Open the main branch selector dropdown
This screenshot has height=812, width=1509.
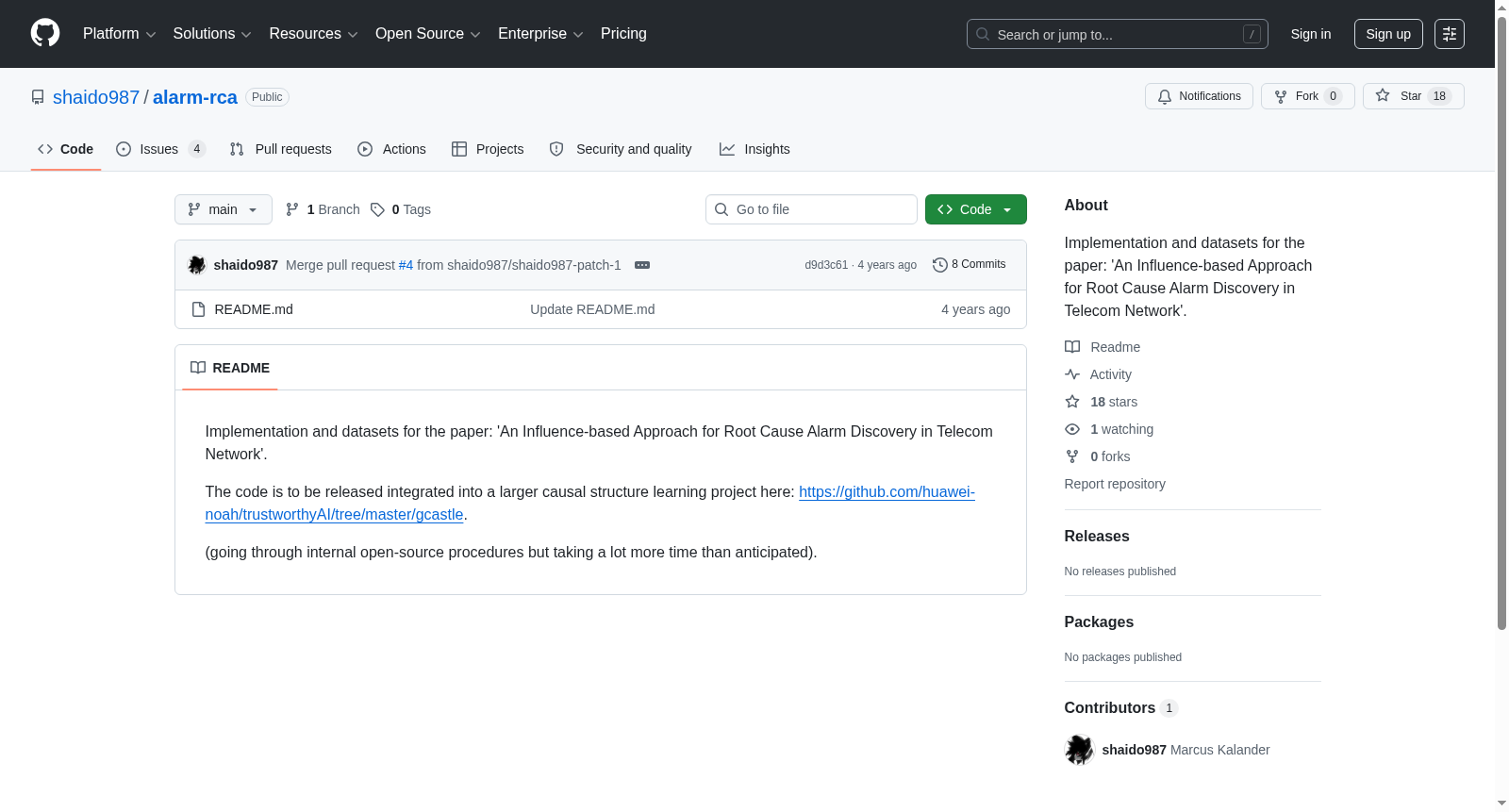click(x=224, y=209)
